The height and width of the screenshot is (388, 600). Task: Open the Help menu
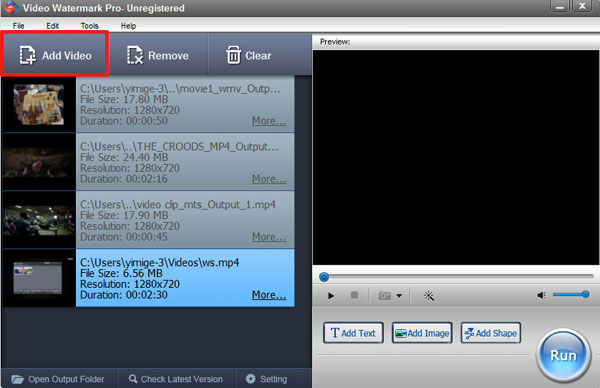pyautogui.click(x=128, y=26)
